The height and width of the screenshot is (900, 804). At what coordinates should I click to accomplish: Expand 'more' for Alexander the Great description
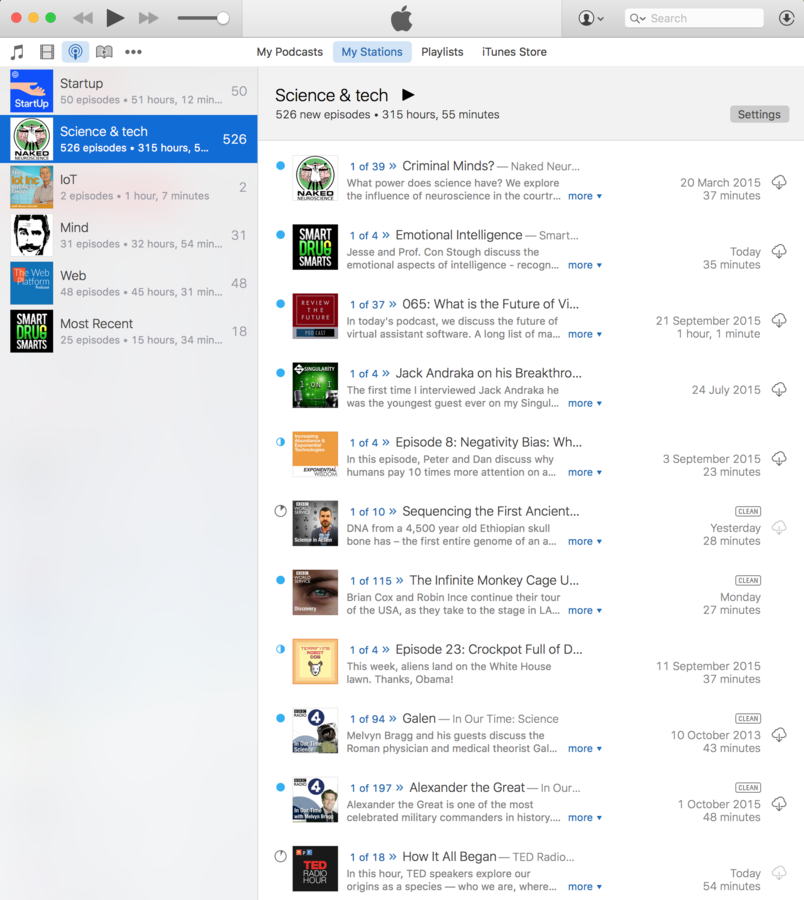(585, 817)
